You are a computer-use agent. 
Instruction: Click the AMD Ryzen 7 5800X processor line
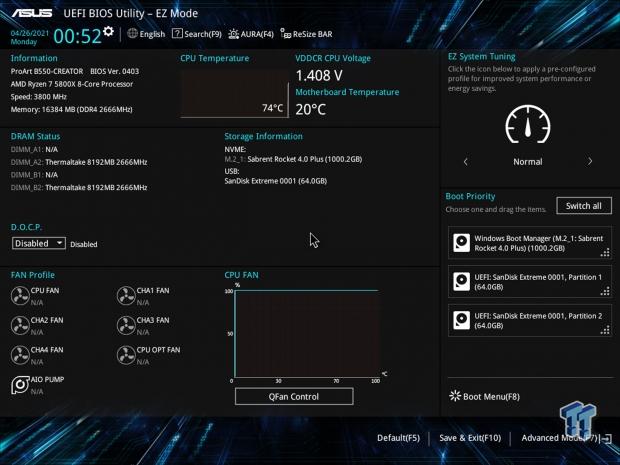72,84
